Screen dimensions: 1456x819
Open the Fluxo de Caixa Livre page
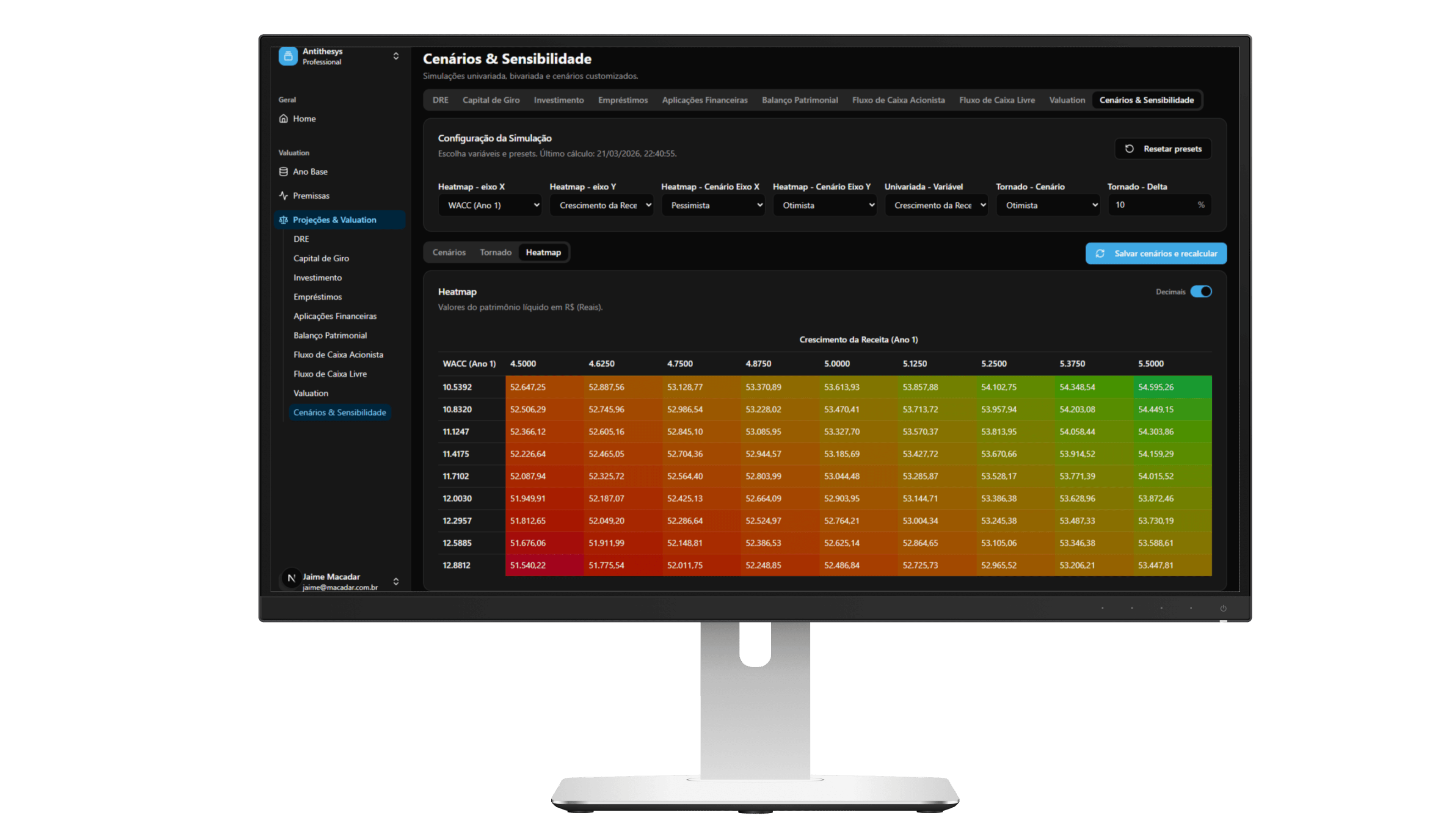[x=329, y=373]
